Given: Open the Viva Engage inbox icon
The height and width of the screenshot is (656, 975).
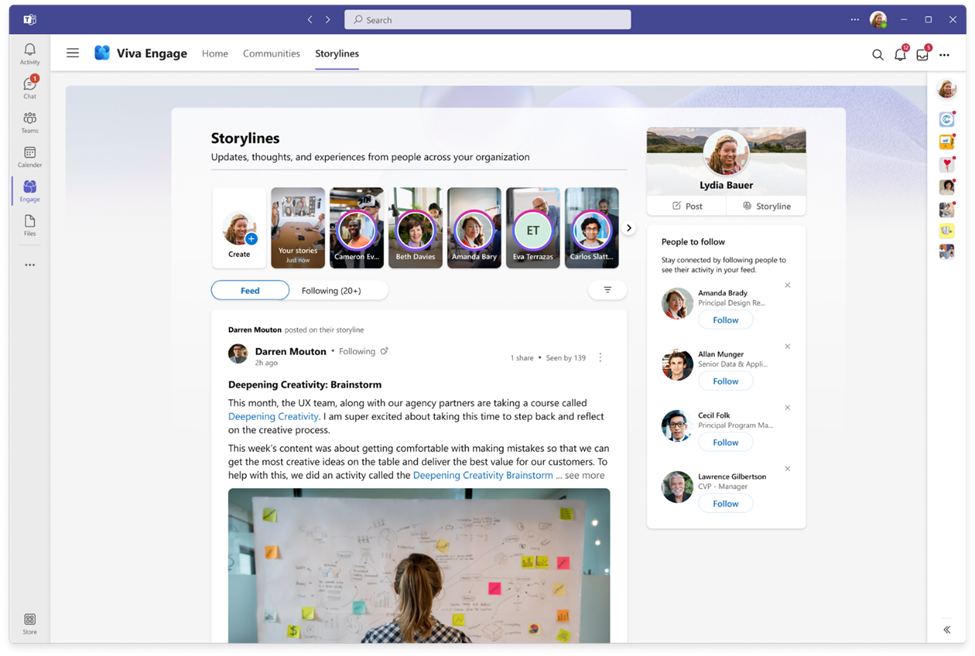Looking at the screenshot, I should pyautogui.click(x=922, y=54).
